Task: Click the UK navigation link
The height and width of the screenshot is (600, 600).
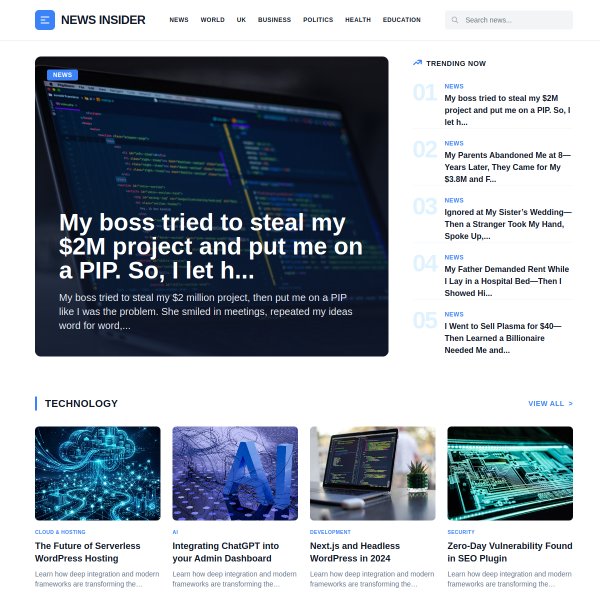Action: pos(241,20)
